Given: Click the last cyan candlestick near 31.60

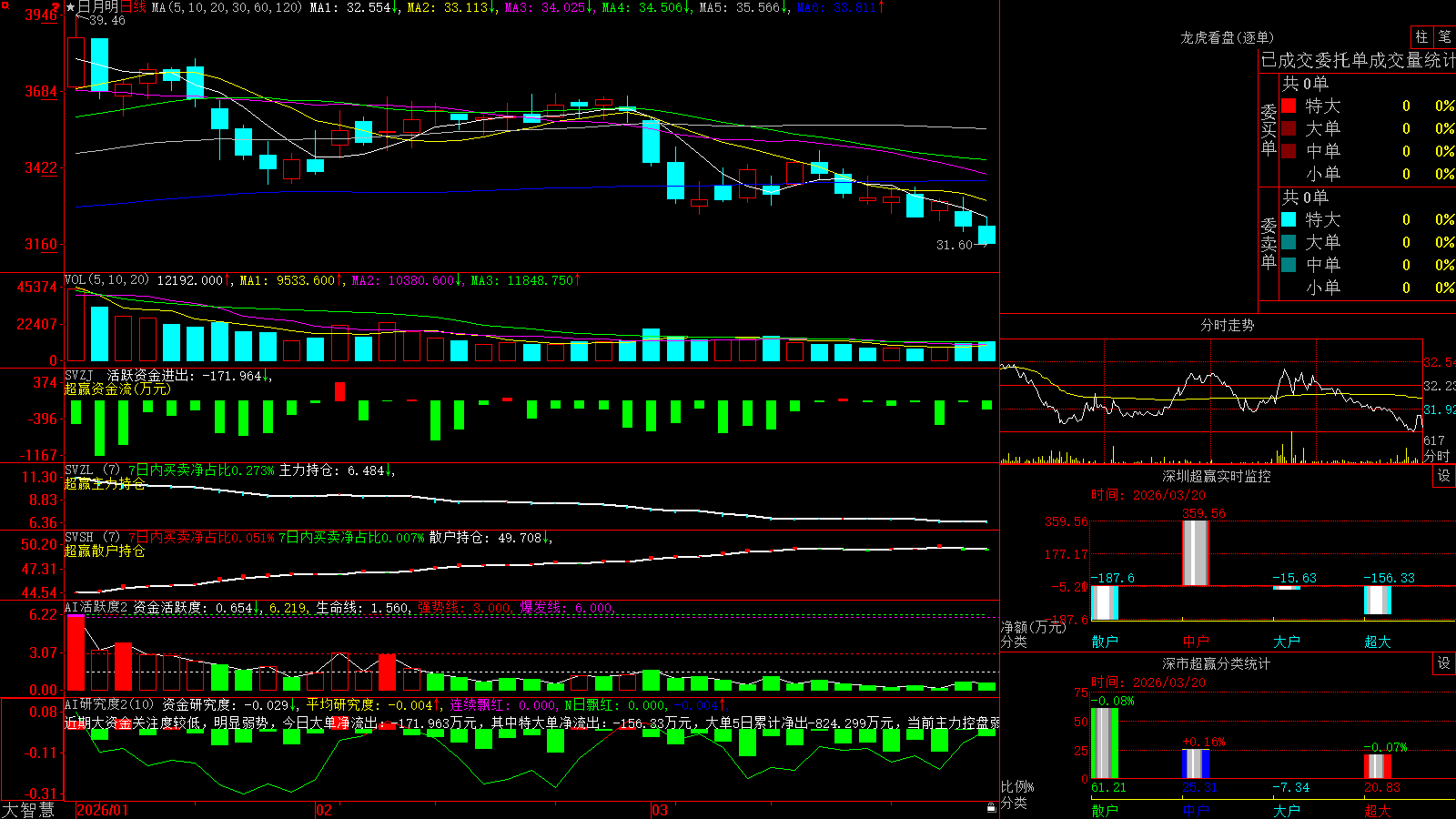Looking at the screenshot, I should pos(986,235).
